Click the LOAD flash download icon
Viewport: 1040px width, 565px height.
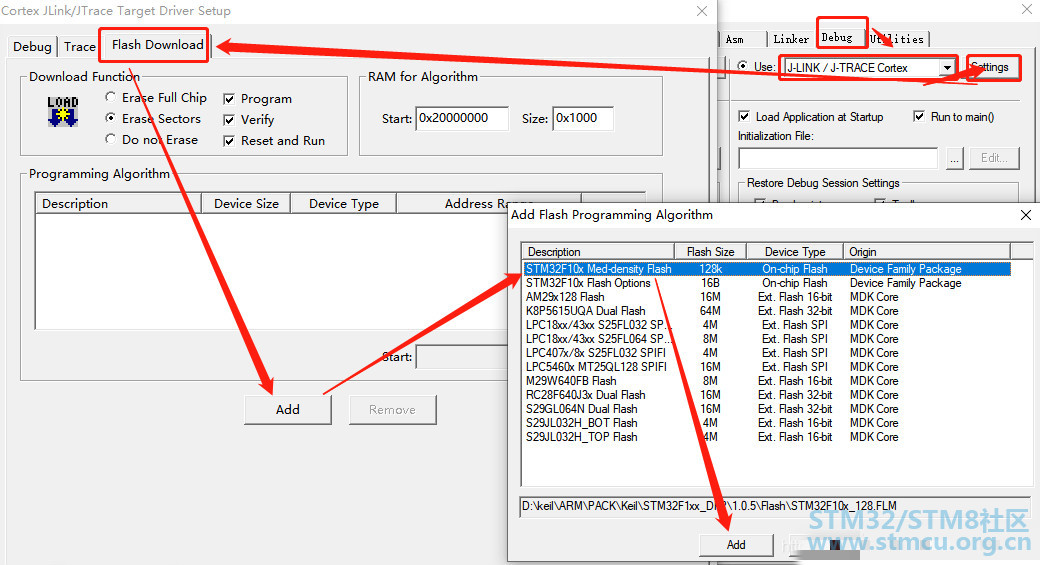[x=63, y=111]
